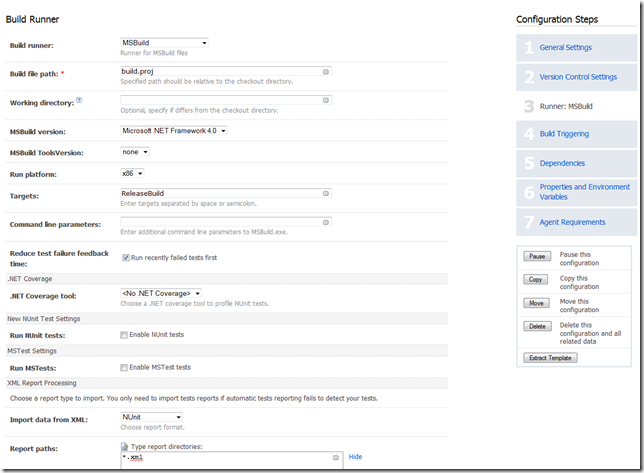Click the Working directory input field
This screenshot has height=473, width=644.
225,100
